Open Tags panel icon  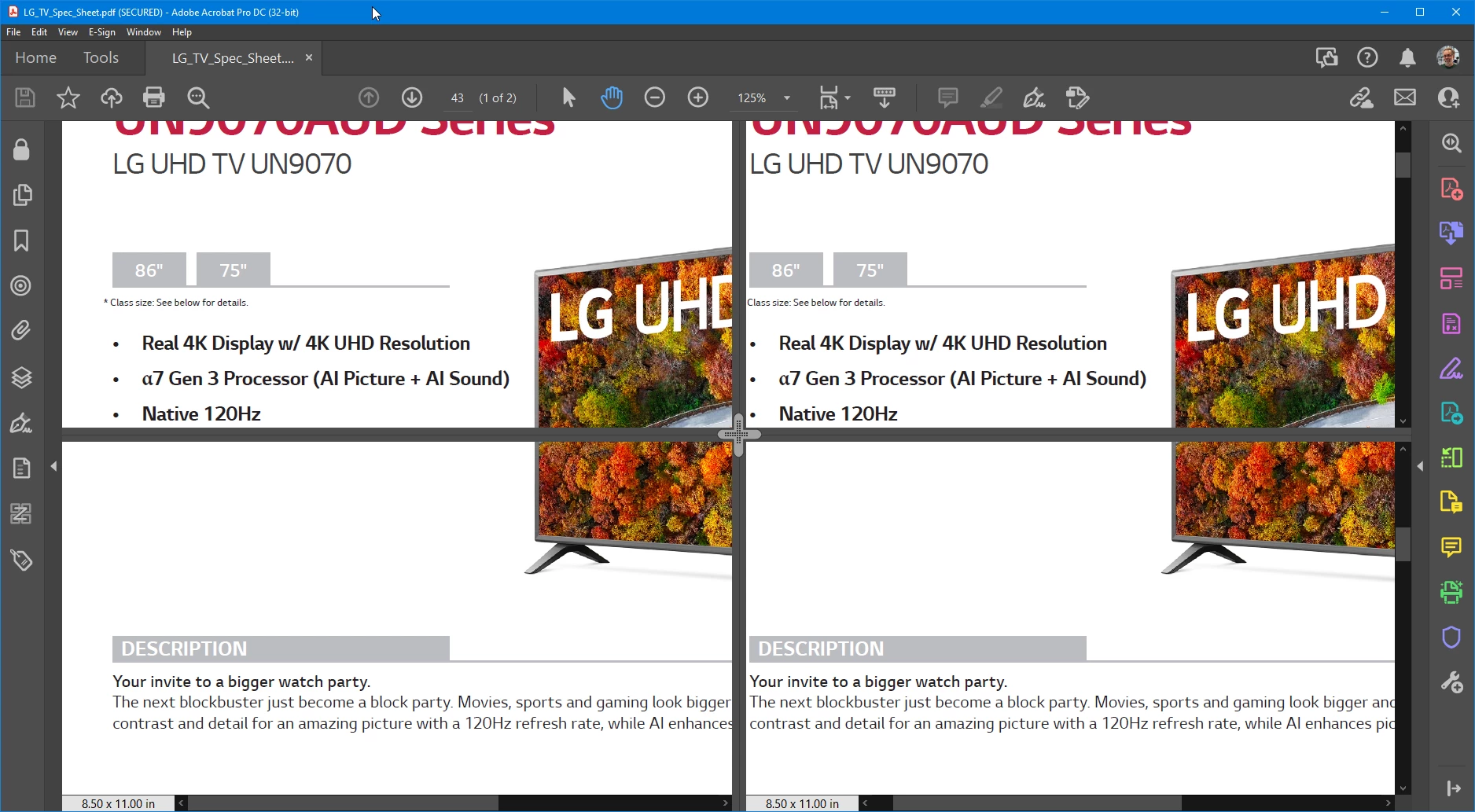pyautogui.click(x=21, y=560)
